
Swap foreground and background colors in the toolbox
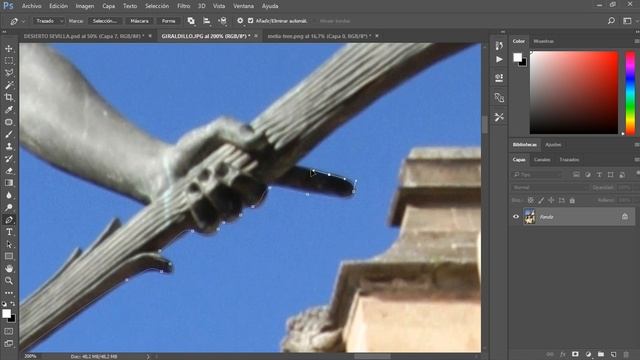point(13,304)
